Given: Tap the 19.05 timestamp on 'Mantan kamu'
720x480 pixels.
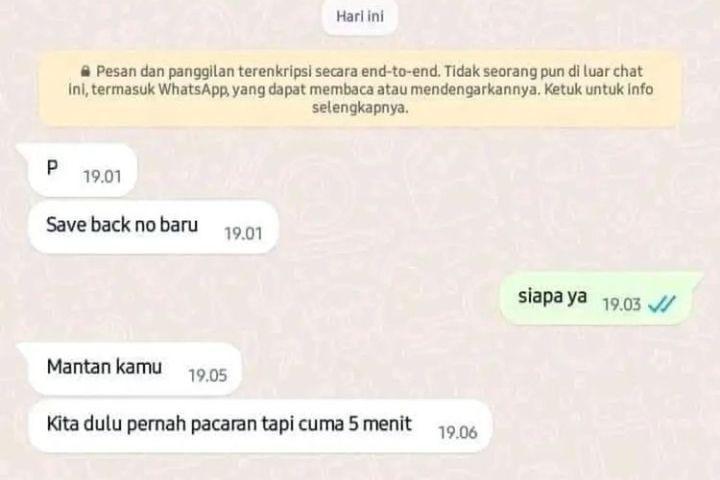Looking at the screenshot, I should tap(208, 376).
